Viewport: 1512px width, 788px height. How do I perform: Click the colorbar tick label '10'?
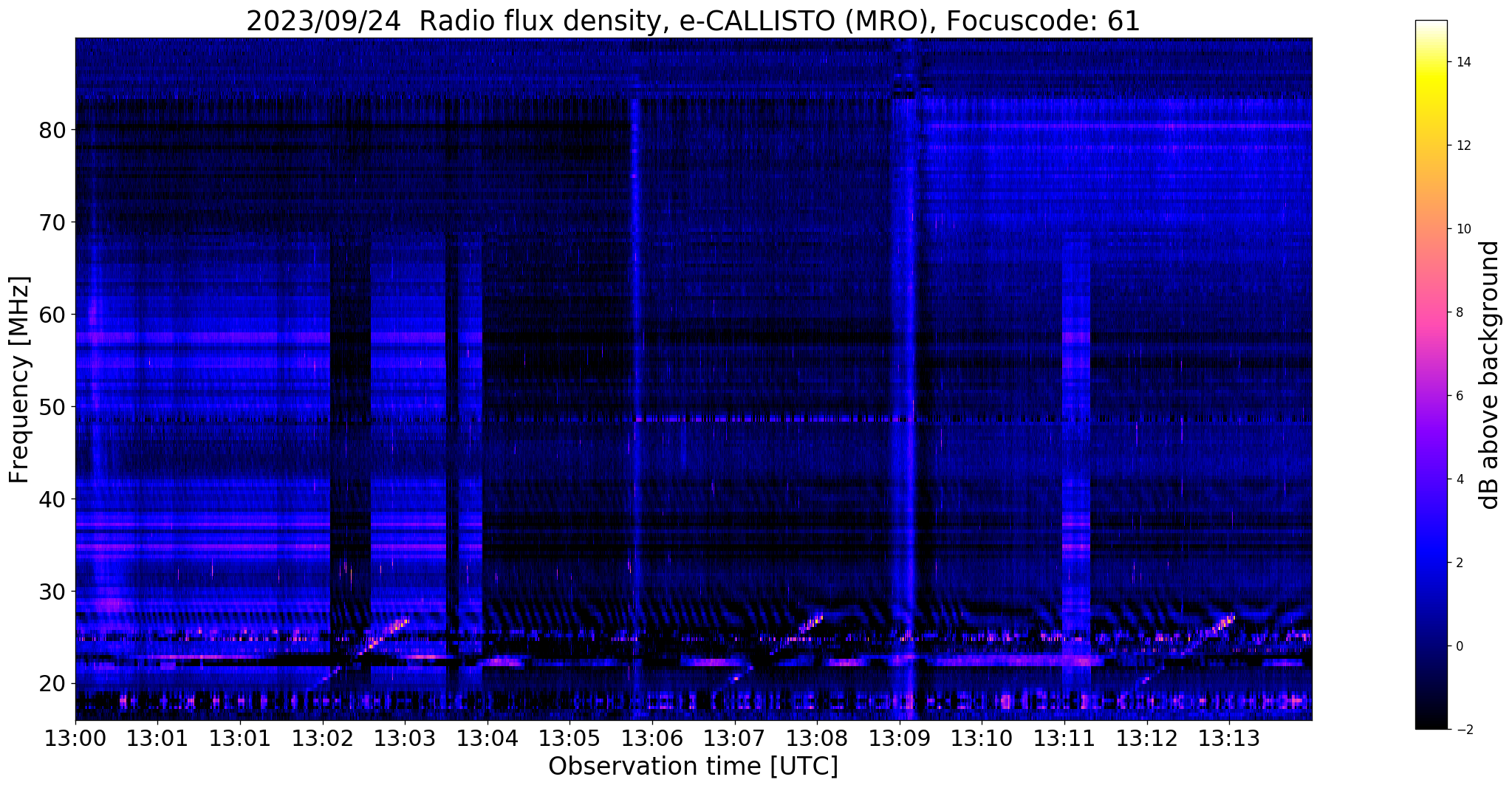coord(1463,229)
